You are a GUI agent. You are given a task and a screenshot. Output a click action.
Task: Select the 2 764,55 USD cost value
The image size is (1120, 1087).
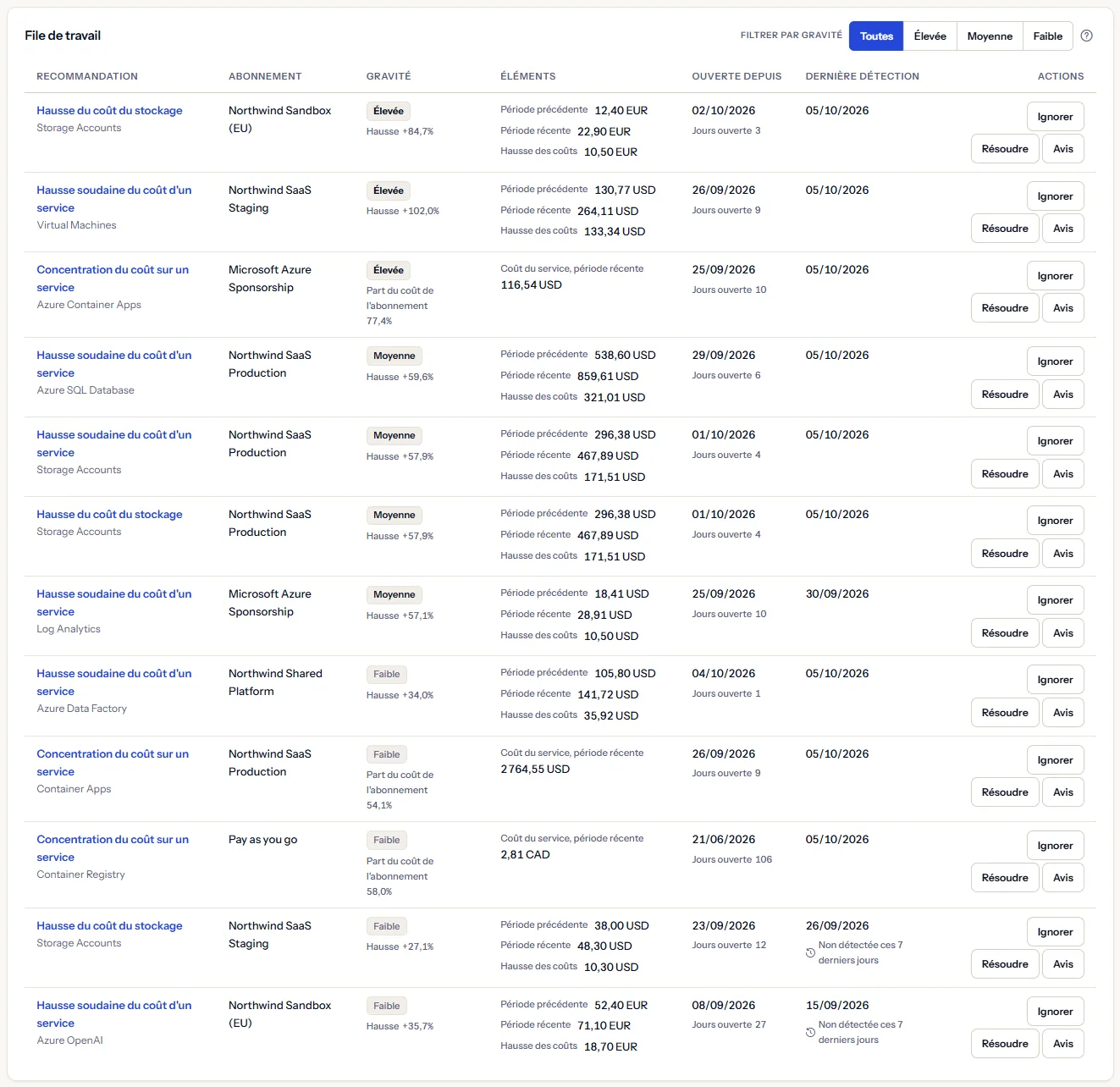coord(535,770)
